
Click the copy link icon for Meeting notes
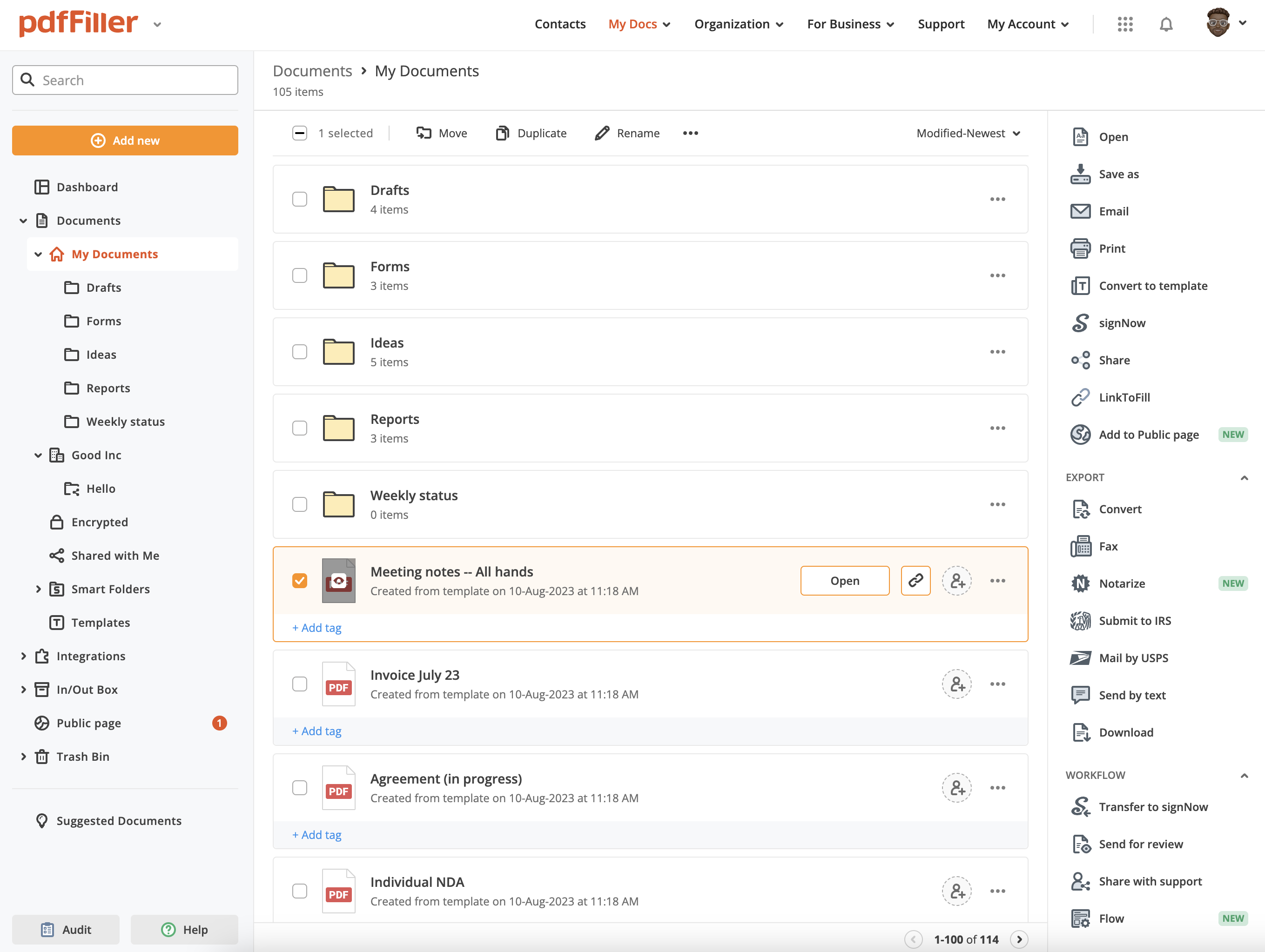tap(915, 580)
